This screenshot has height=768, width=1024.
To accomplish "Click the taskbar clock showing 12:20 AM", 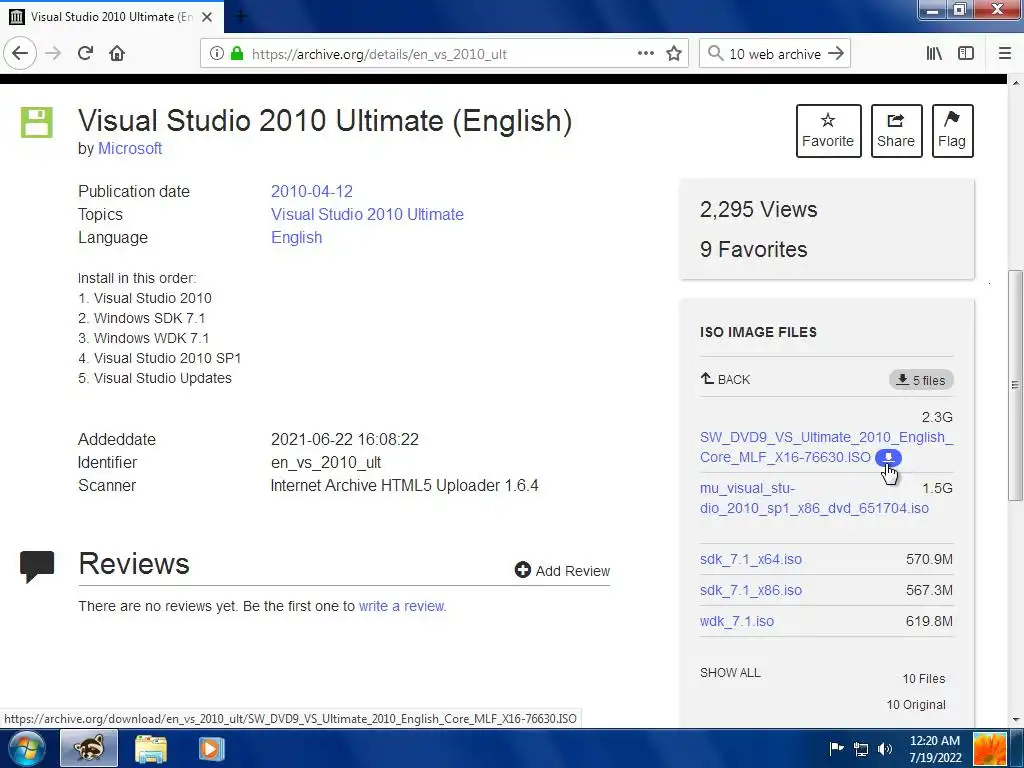I will [x=935, y=748].
